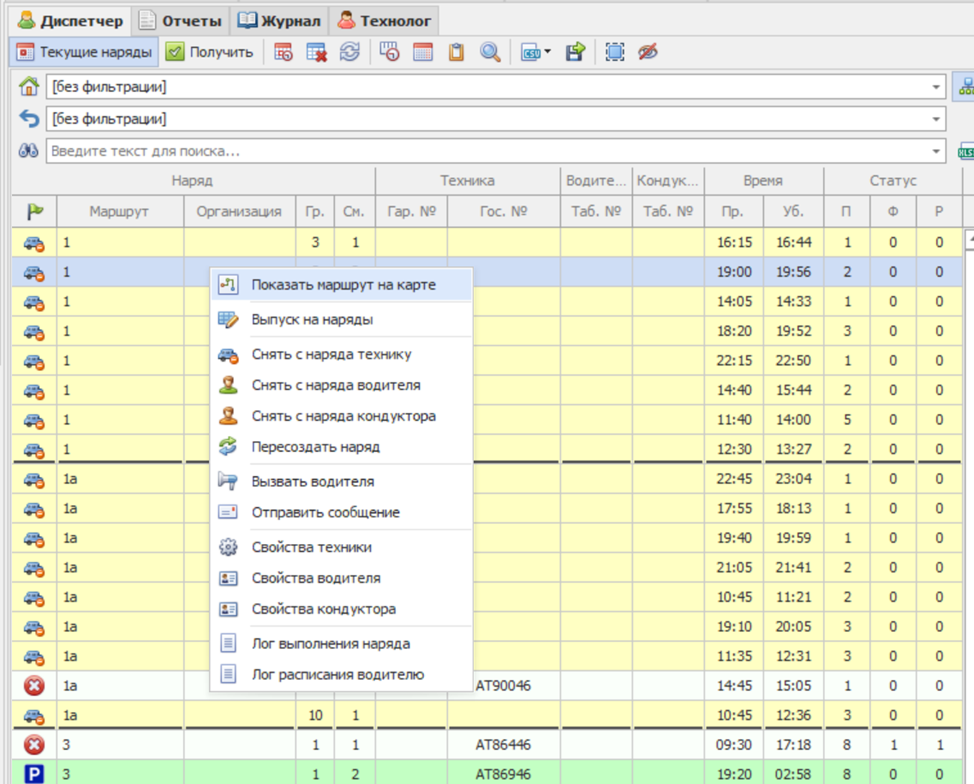Select 'Показать маршрут на карте' menu item
The width and height of the screenshot is (974, 784).
[343, 285]
